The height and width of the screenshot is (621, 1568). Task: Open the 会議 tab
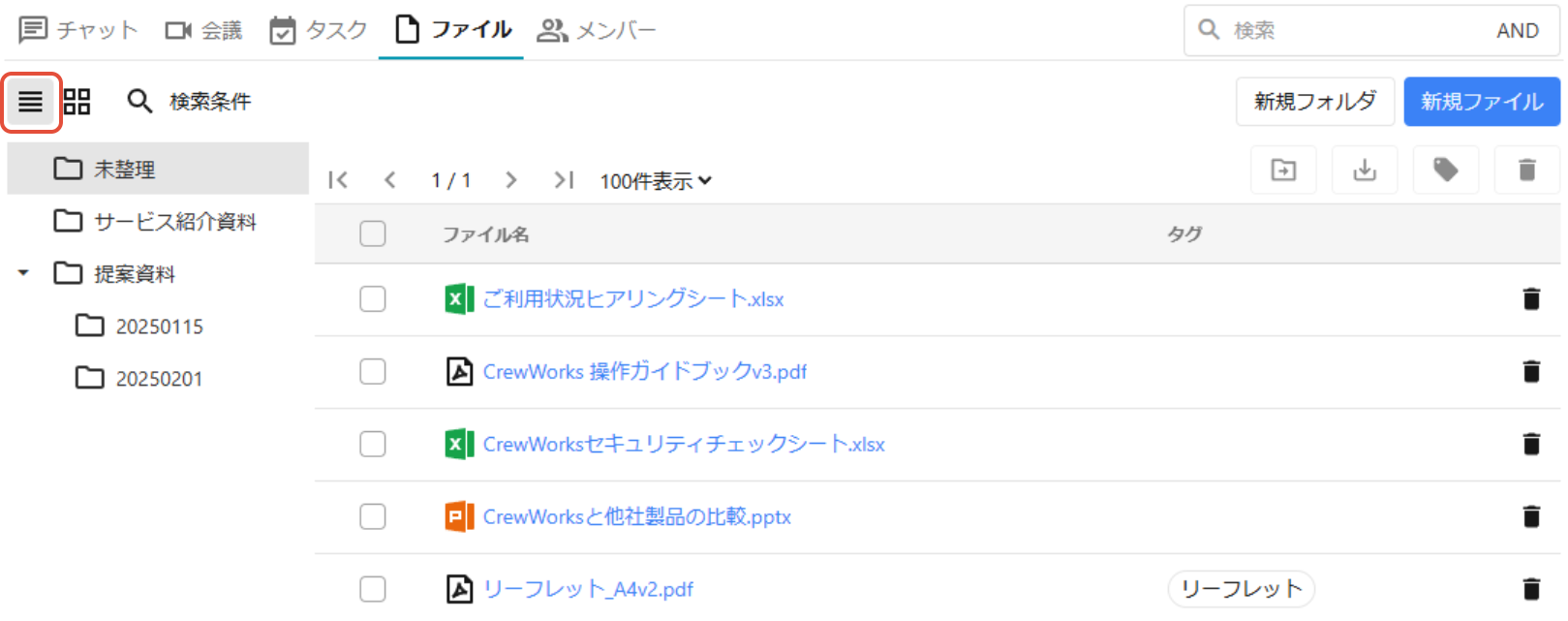click(x=203, y=30)
